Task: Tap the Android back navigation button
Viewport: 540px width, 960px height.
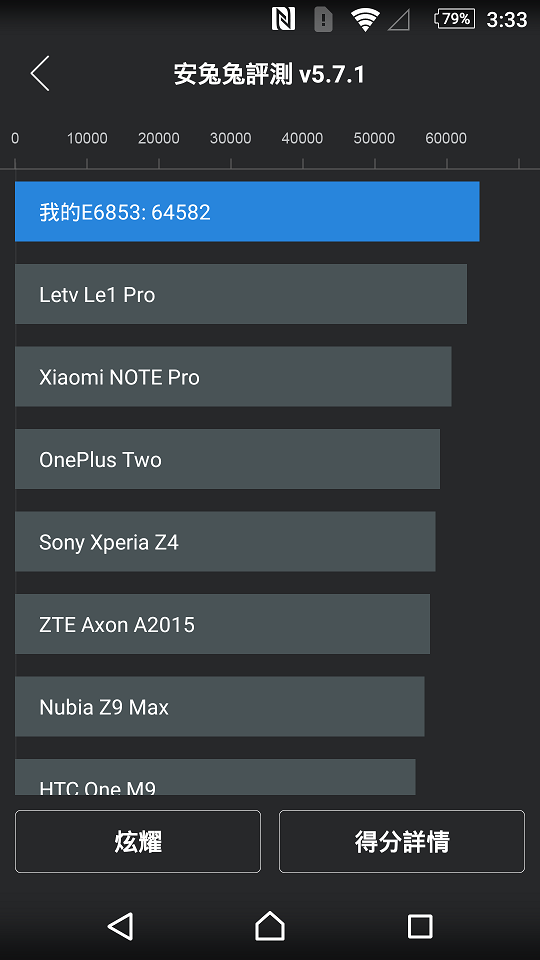Action: [x=121, y=926]
